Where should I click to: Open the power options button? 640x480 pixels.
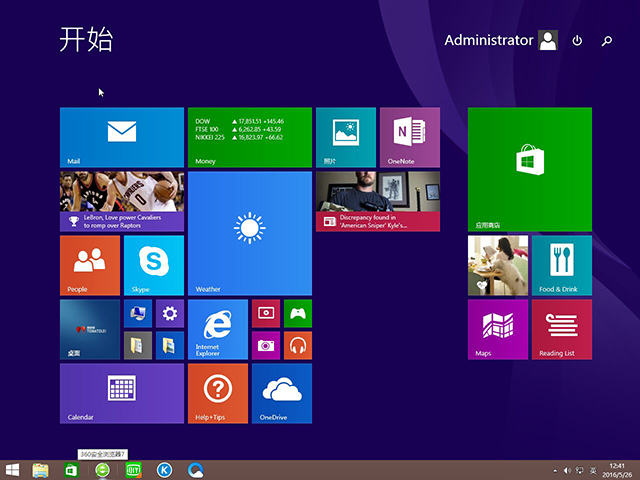coord(577,40)
